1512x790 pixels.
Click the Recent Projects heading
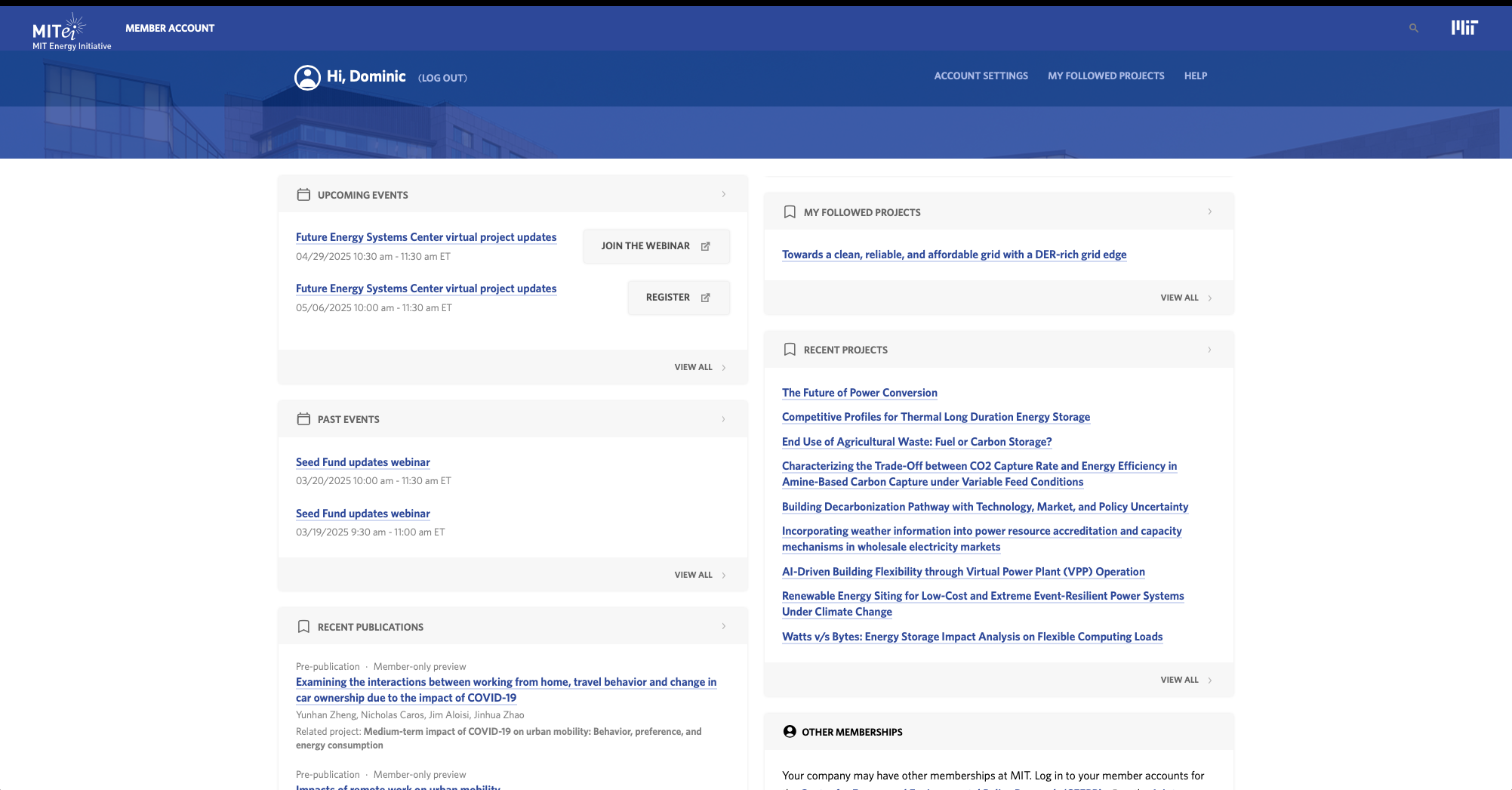point(845,350)
